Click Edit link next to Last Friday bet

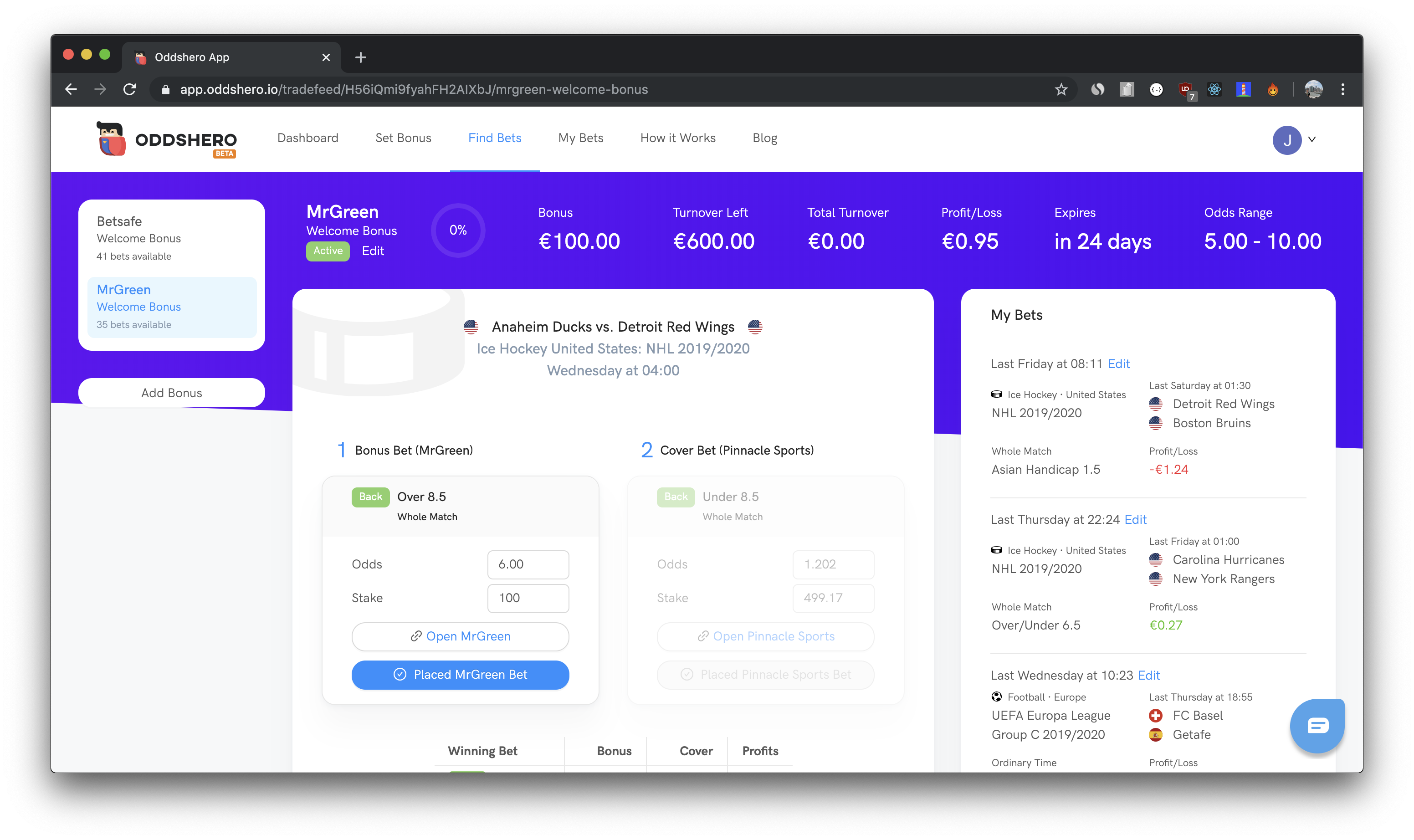coord(1118,364)
